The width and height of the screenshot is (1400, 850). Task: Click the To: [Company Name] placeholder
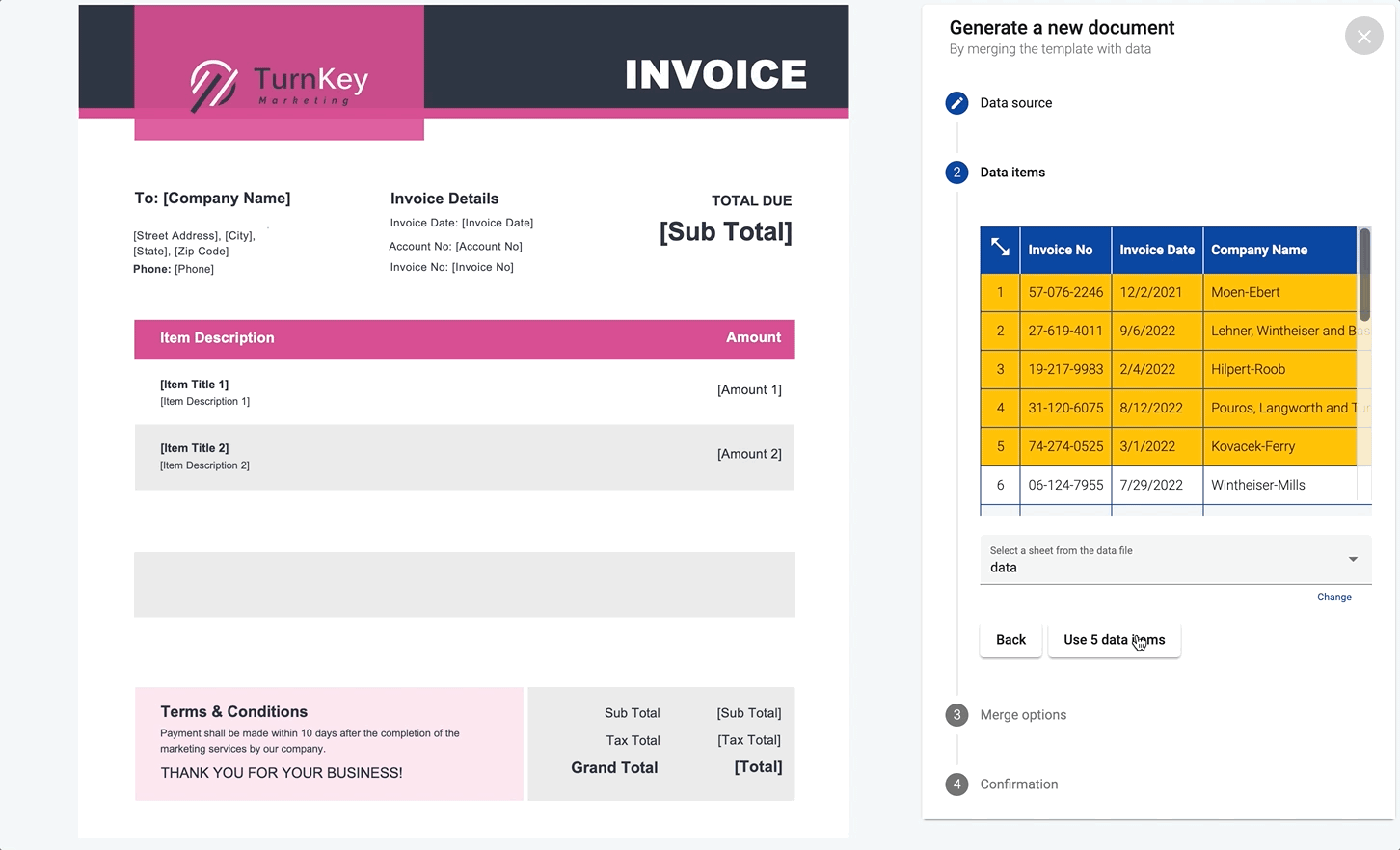coord(212,198)
